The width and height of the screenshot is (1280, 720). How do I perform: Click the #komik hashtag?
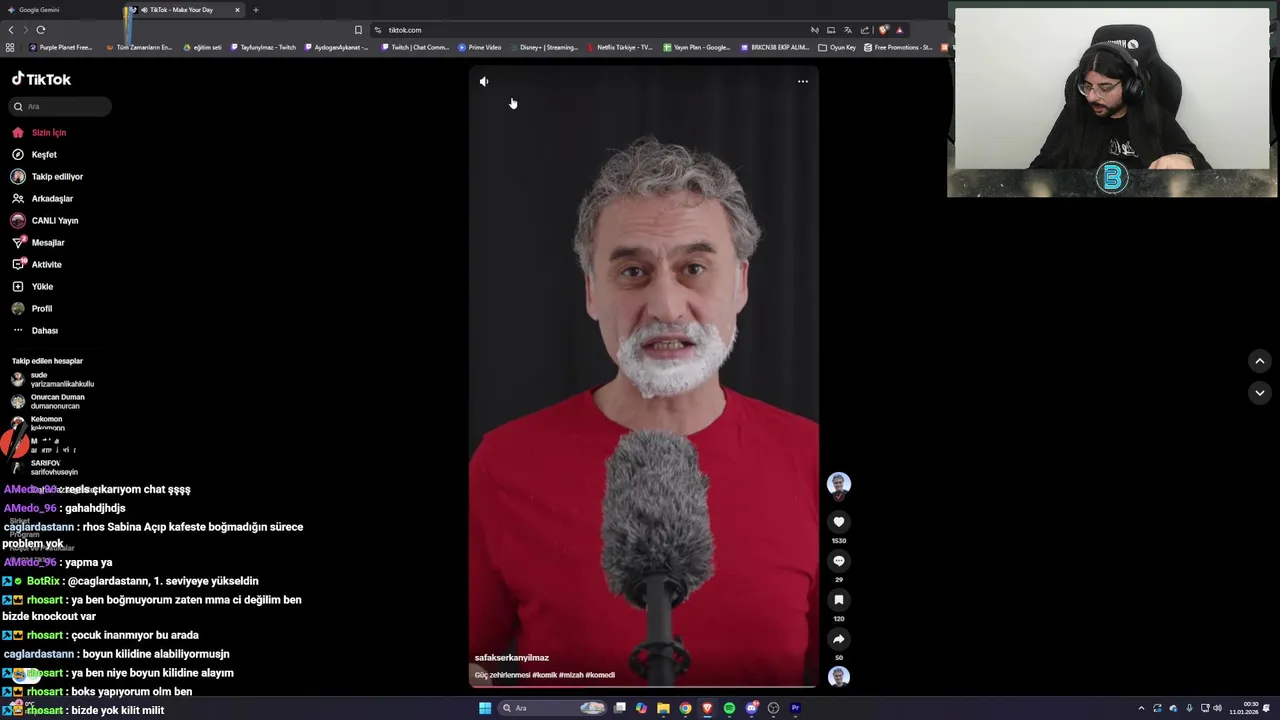(545, 675)
